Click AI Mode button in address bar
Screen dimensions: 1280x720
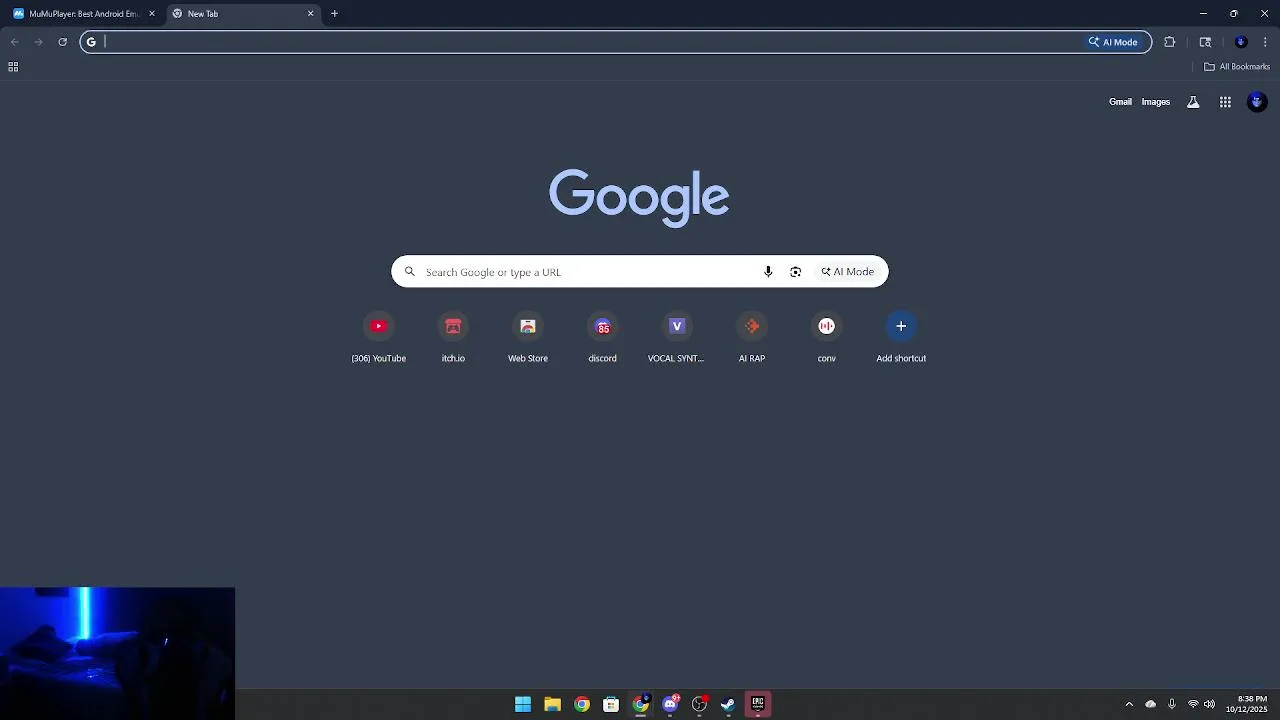pos(1114,42)
